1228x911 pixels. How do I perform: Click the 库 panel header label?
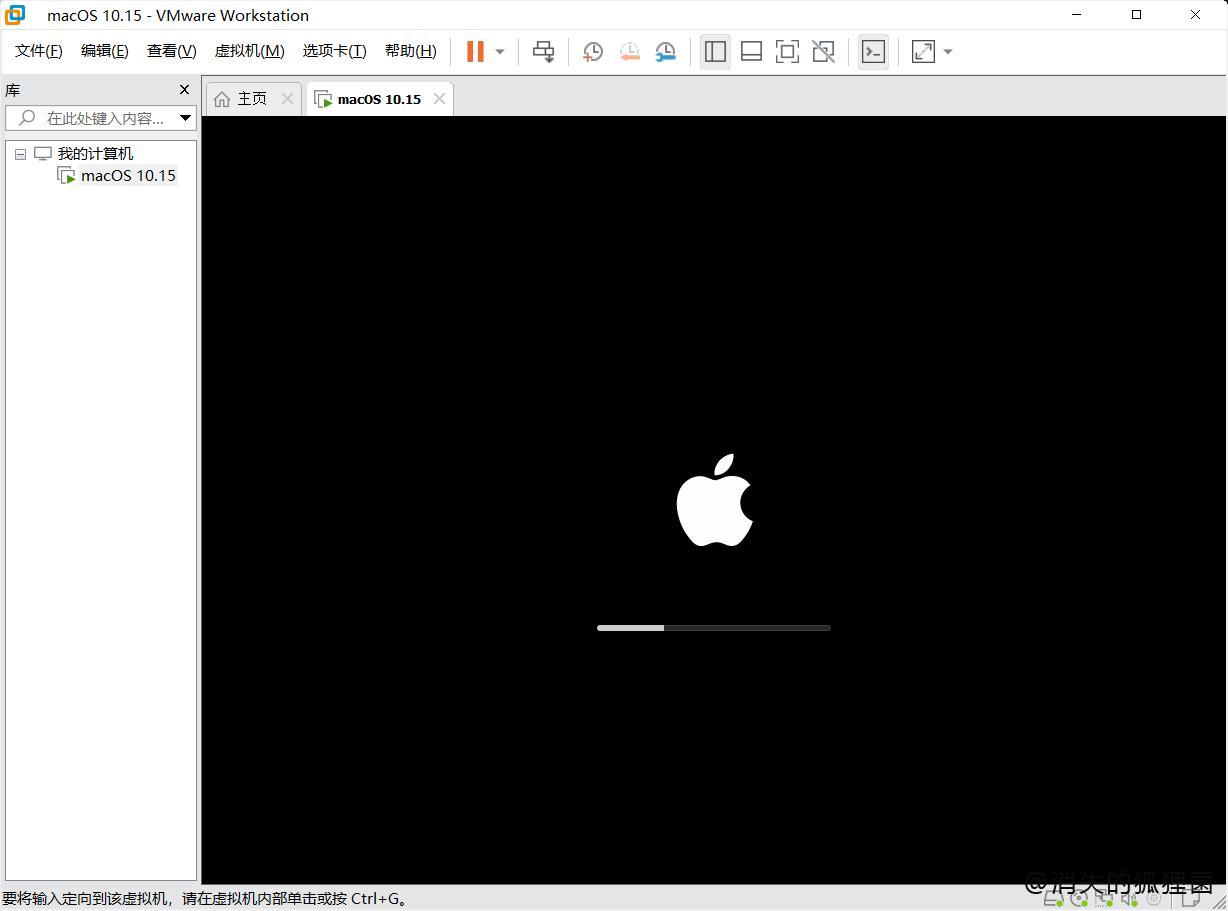[x=13, y=90]
